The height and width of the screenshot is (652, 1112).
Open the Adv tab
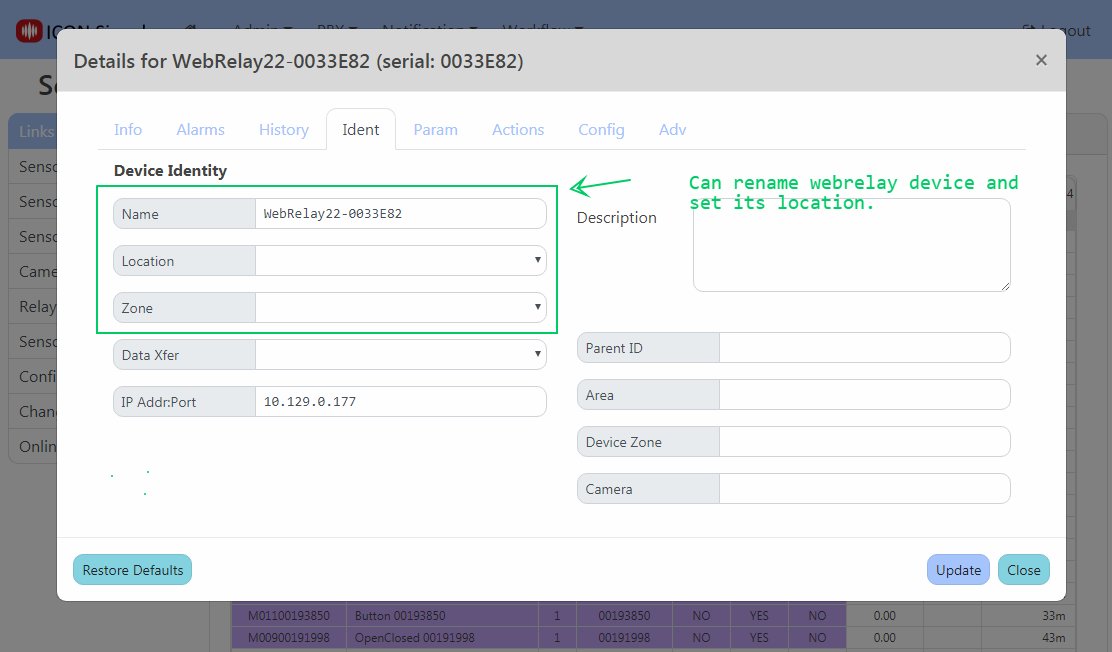click(672, 130)
